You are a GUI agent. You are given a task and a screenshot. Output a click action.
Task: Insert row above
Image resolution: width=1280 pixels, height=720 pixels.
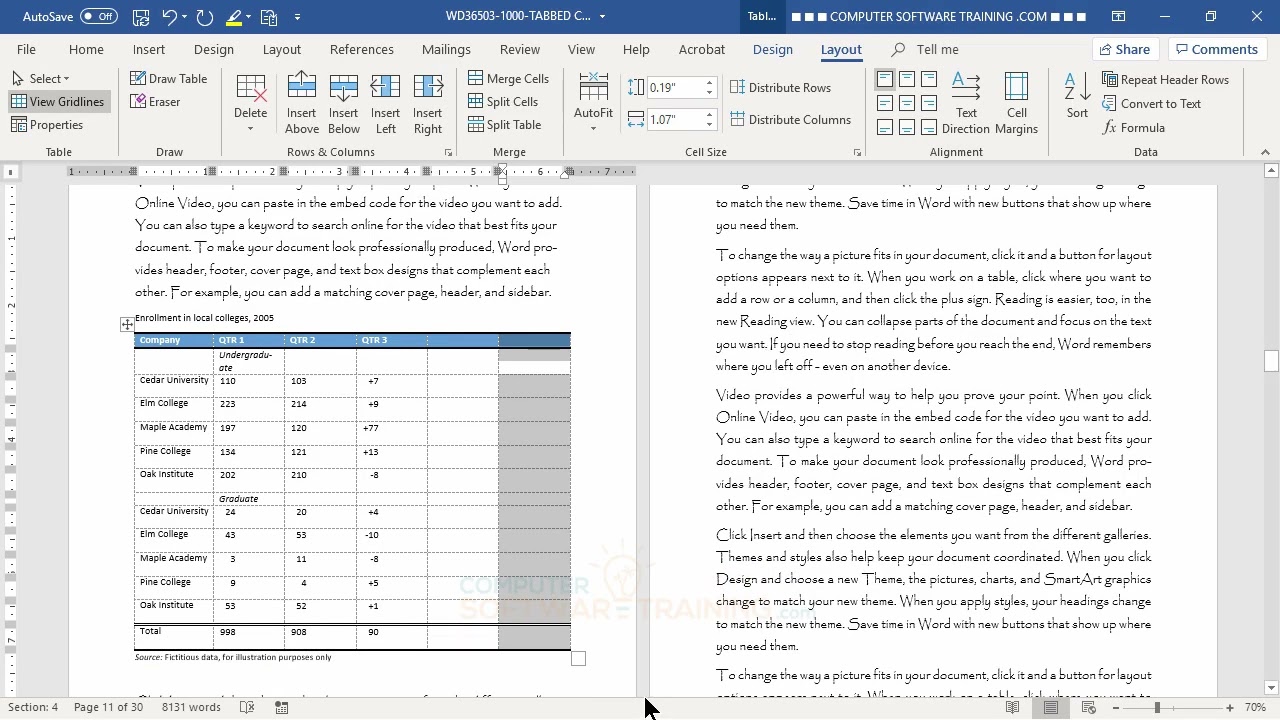(x=301, y=104)
